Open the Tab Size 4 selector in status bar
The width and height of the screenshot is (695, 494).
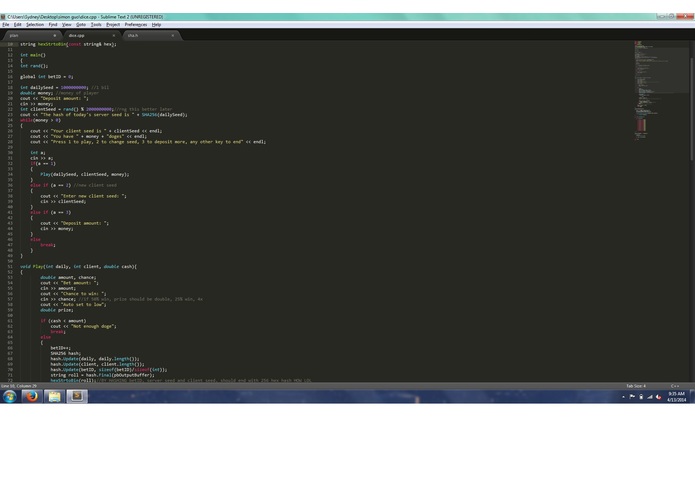(x=636, y=386)
